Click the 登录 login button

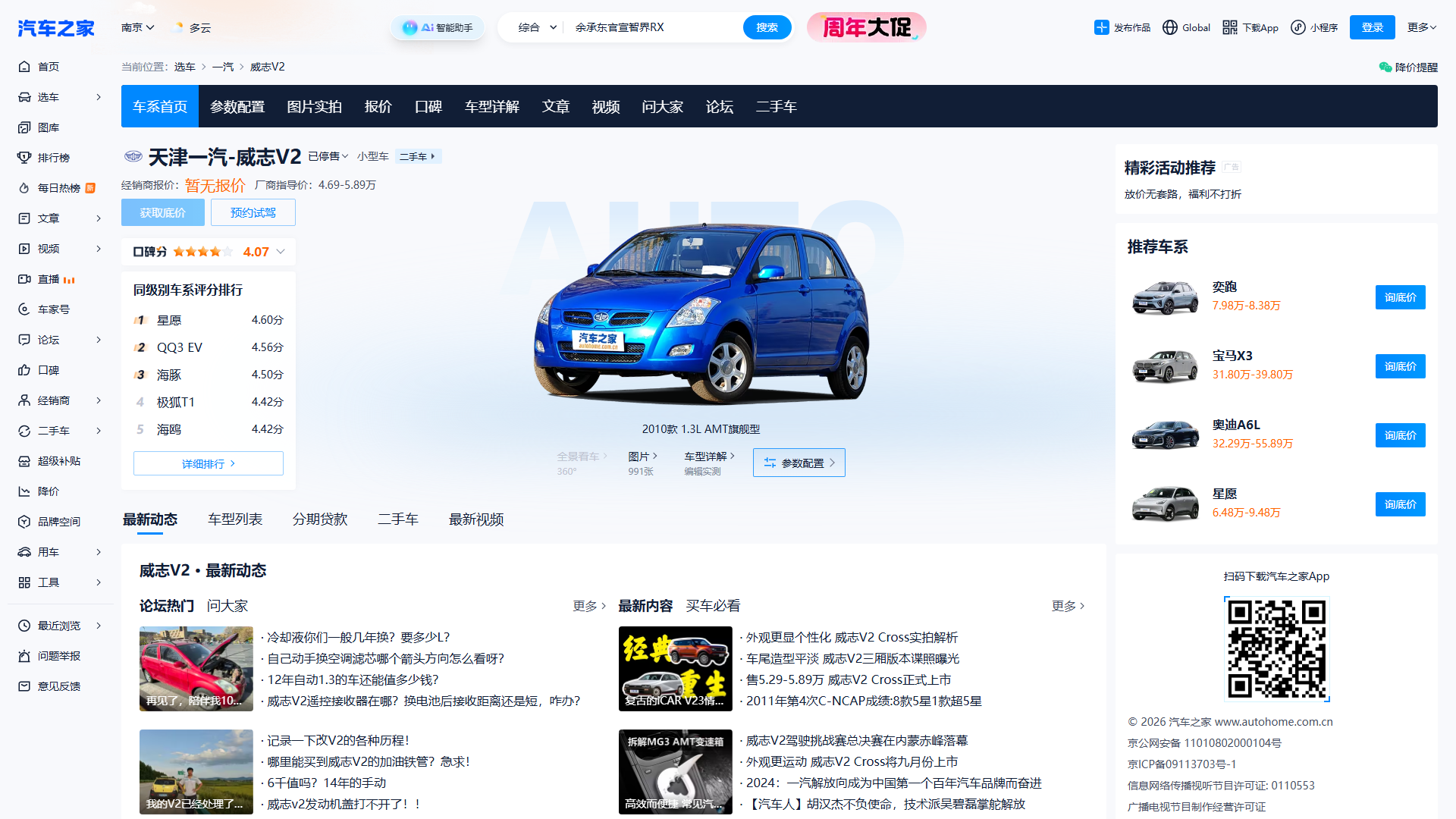pos(1373,27)
